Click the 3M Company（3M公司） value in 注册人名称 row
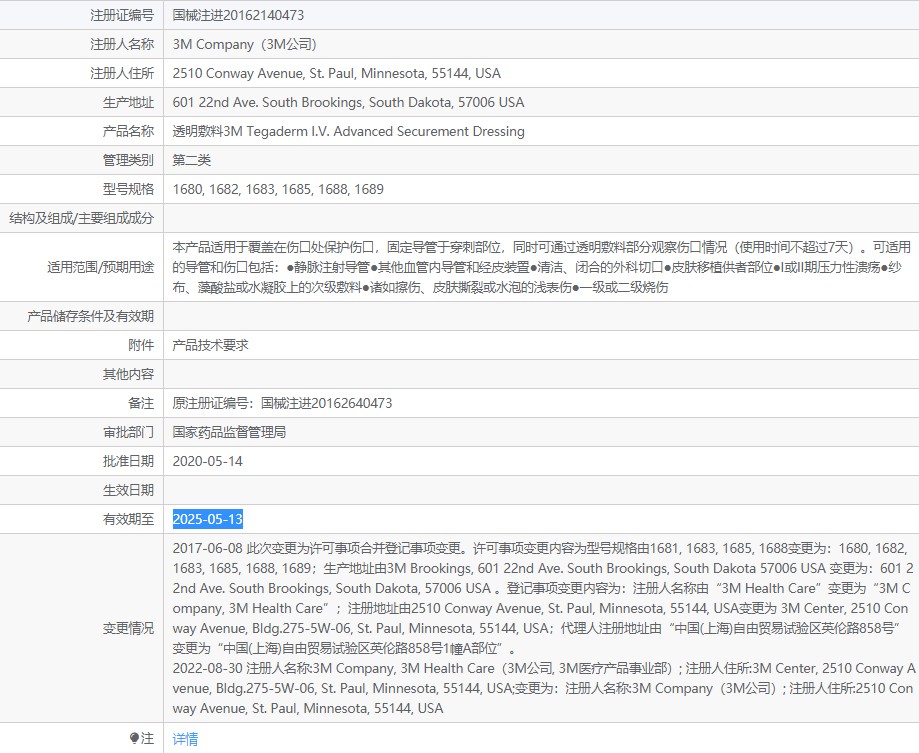 pos(244,45)
